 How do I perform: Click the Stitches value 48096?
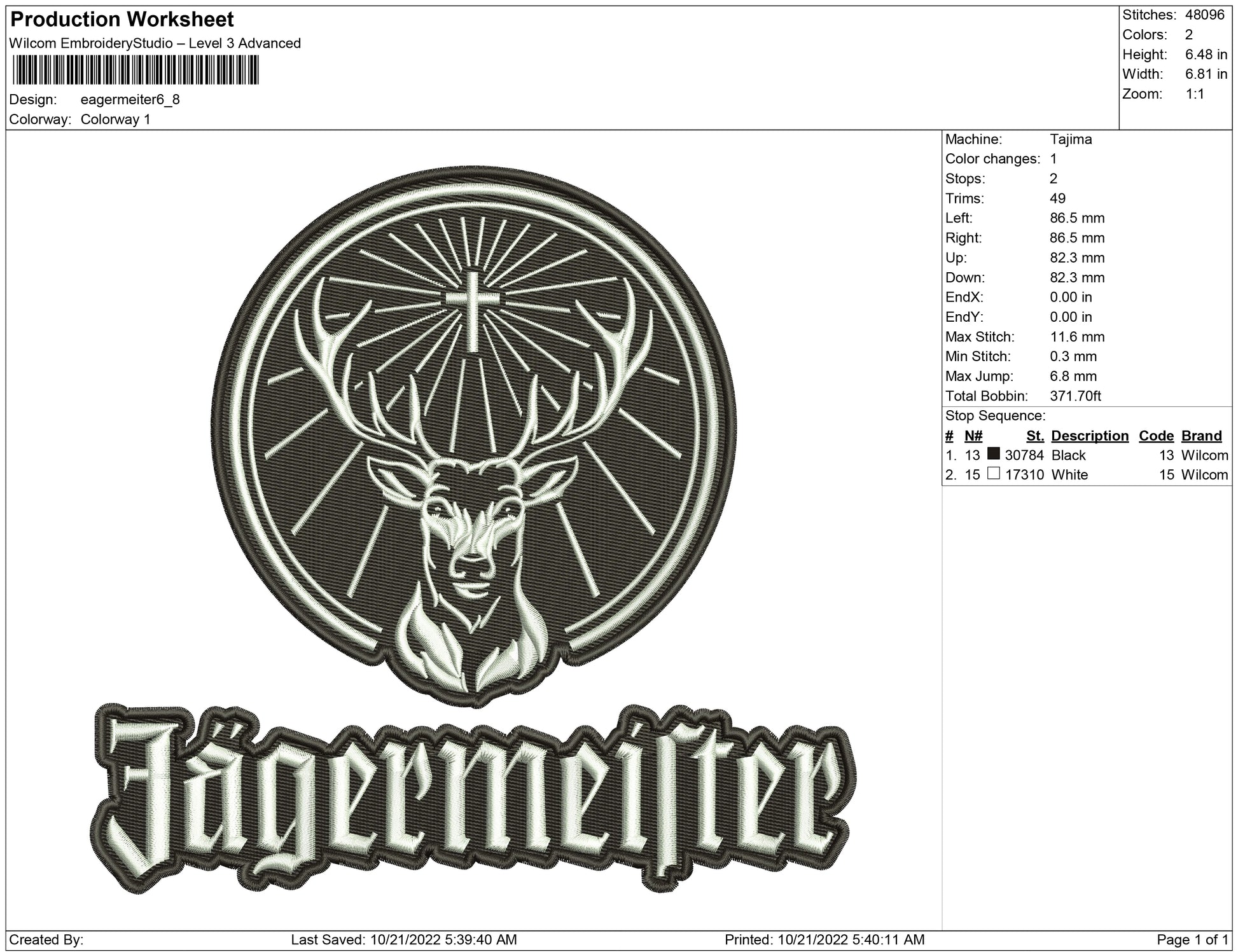tap(1205, 15)
